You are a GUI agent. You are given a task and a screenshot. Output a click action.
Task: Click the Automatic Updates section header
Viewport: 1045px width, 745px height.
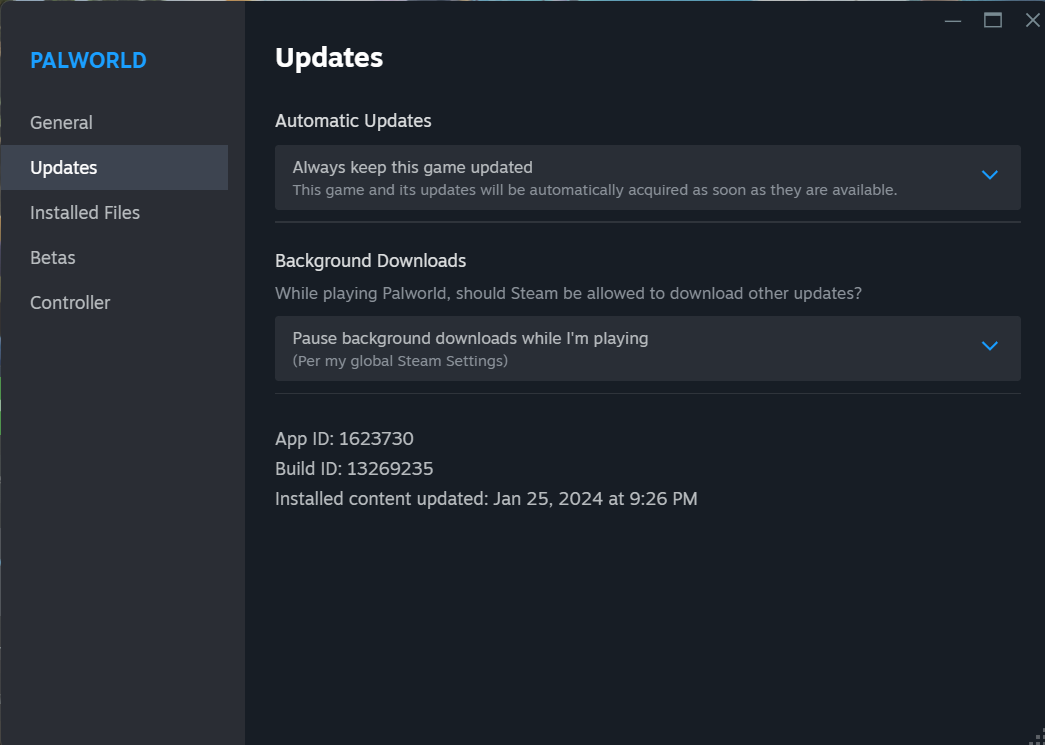point(353,120)
